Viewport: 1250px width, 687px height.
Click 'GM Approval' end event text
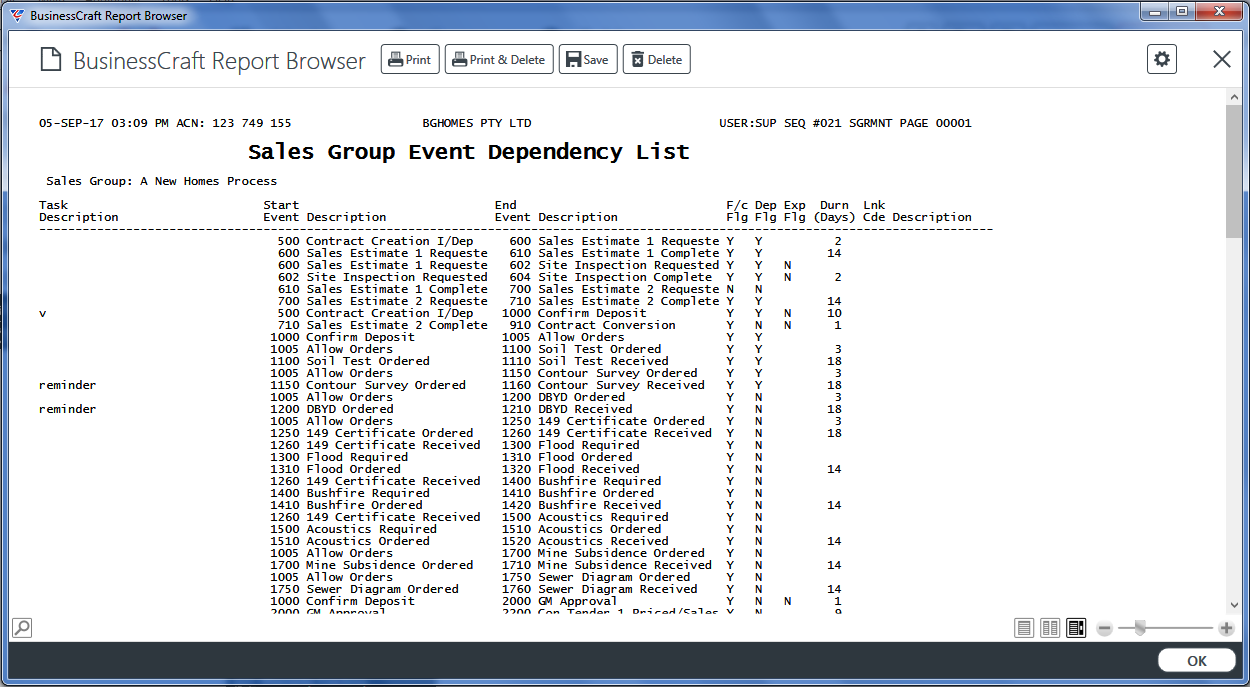[x=578, y=601]
